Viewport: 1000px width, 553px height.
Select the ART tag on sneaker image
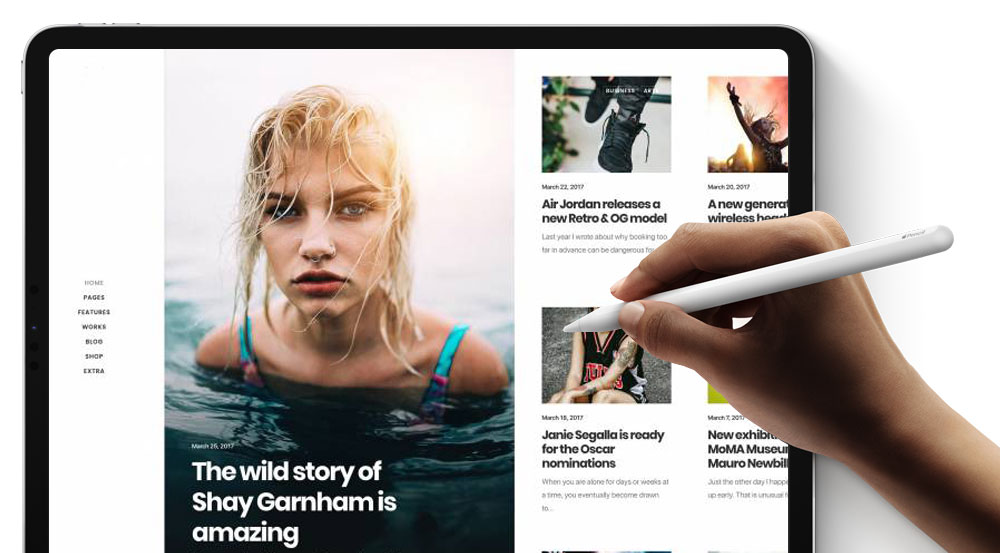pyautogui.click(x=650, y=91)
